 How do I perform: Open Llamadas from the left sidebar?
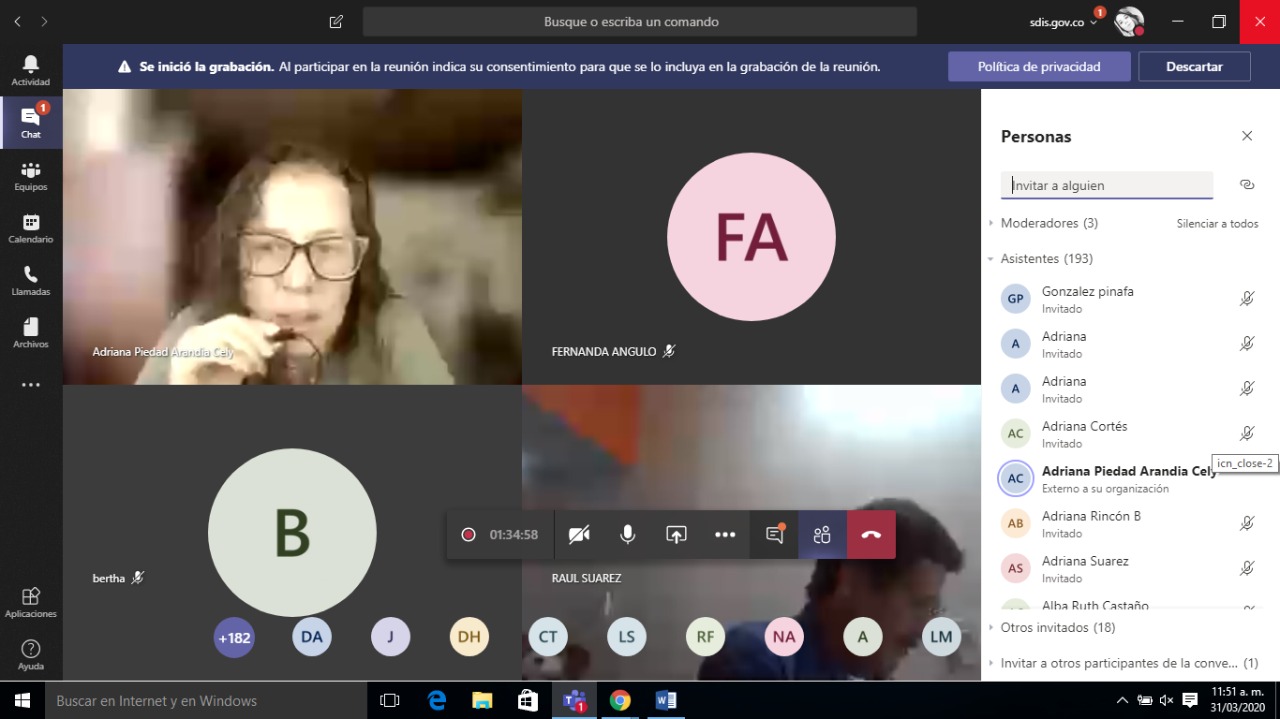(x=31, y=281)
